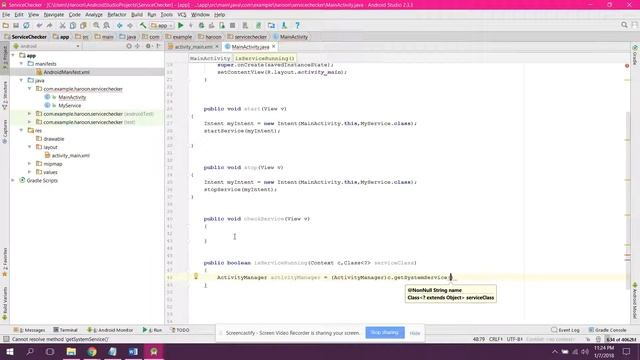
Task: Select activity_main.xml under layout
Action: [70, 156]
